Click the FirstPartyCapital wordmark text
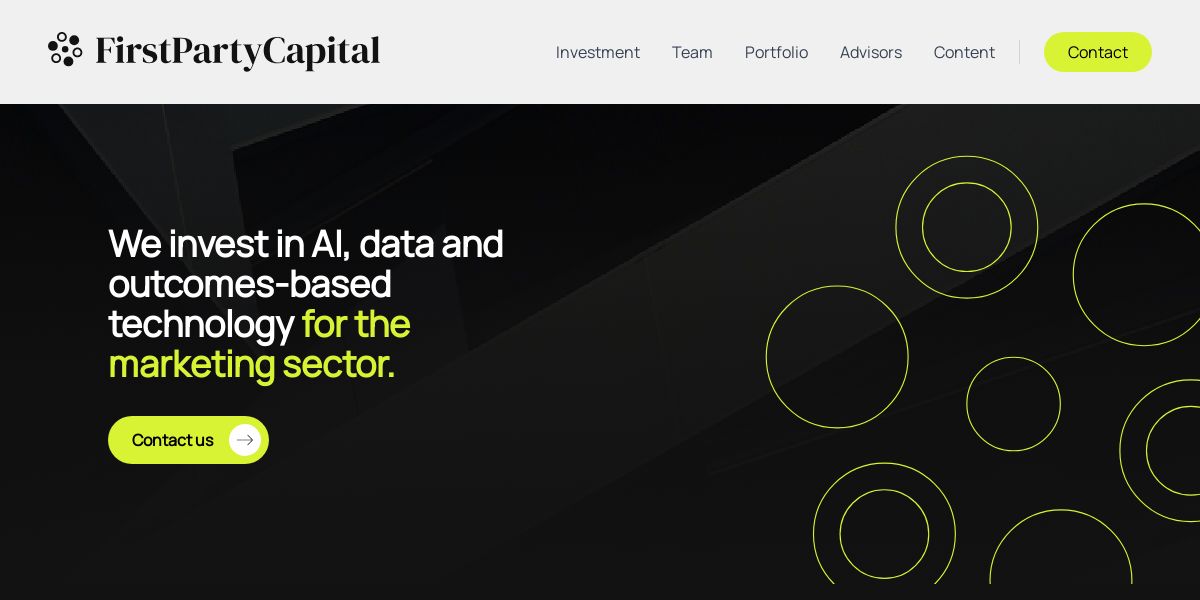The width and height of the screenshot is (1200, 600). click(x=237, y=52)
